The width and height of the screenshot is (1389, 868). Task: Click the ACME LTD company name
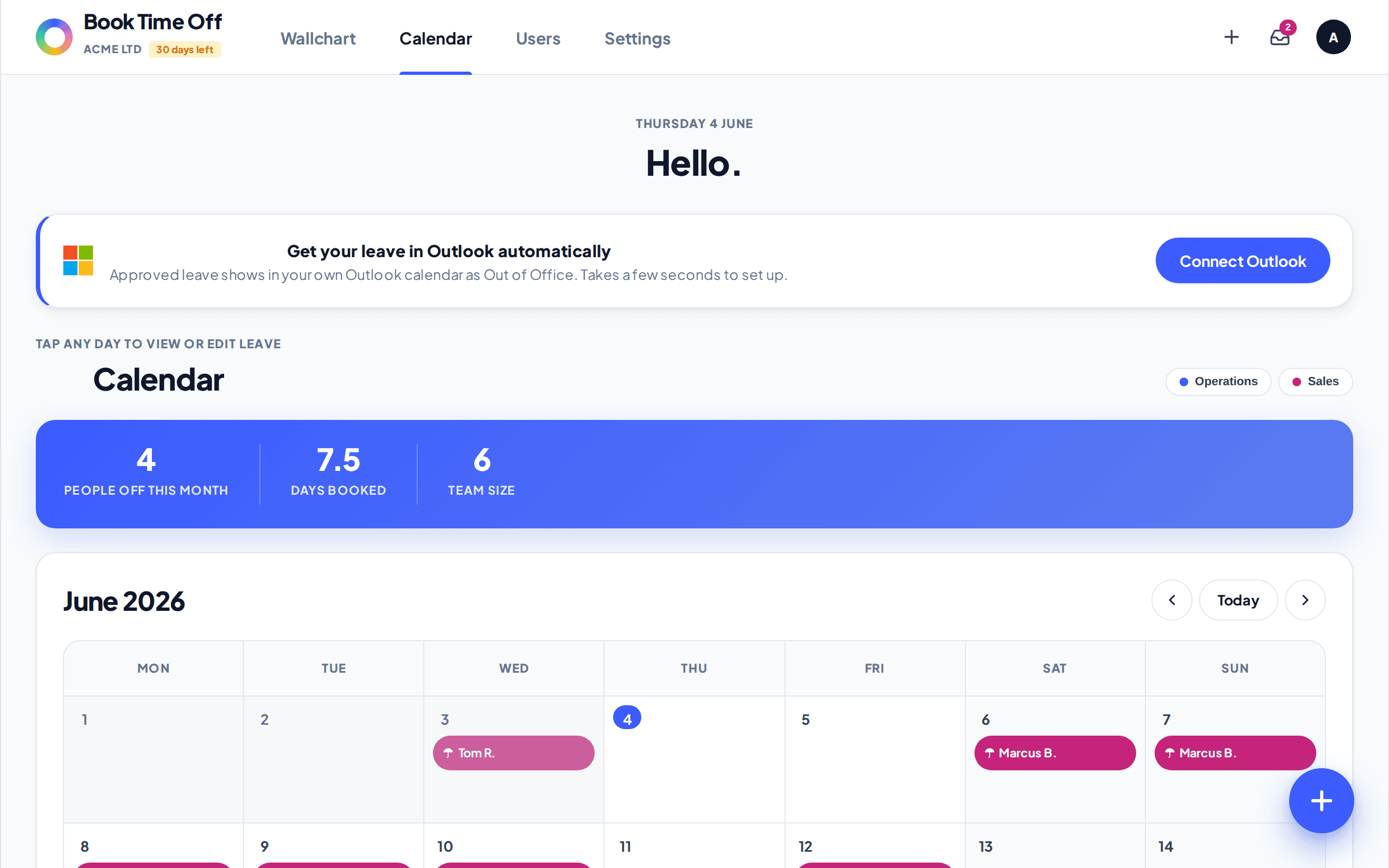[112, 49]
